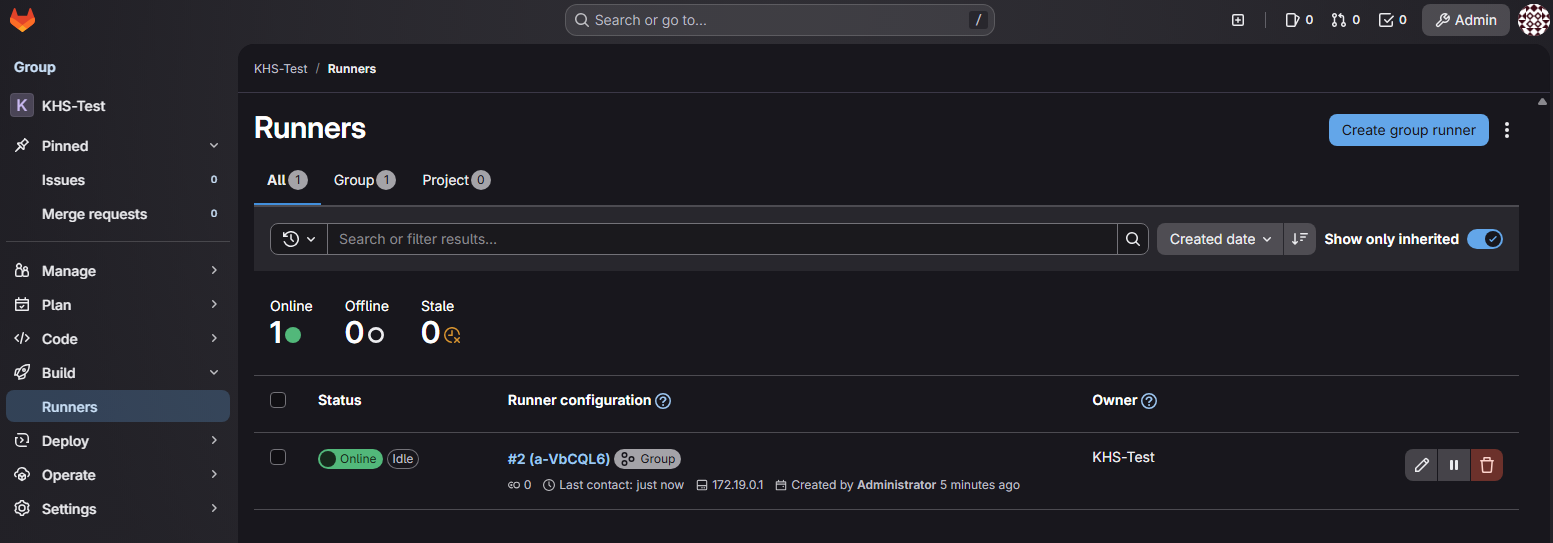Open the vertical ellipsis runner actions menu
The image size is (1553, 543).
(1507, 130)
